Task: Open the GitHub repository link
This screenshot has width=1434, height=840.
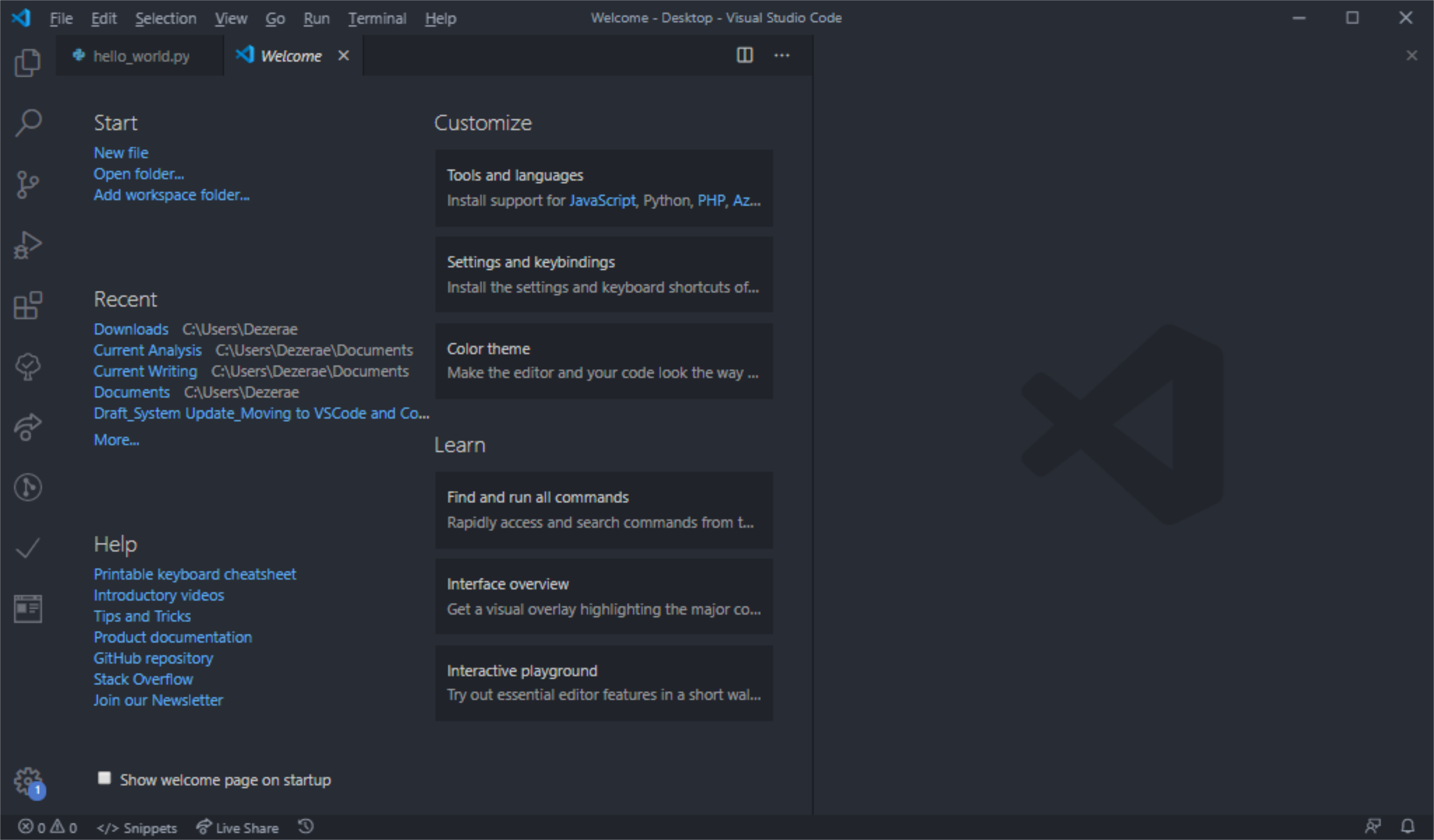Action: pos(153,658)
